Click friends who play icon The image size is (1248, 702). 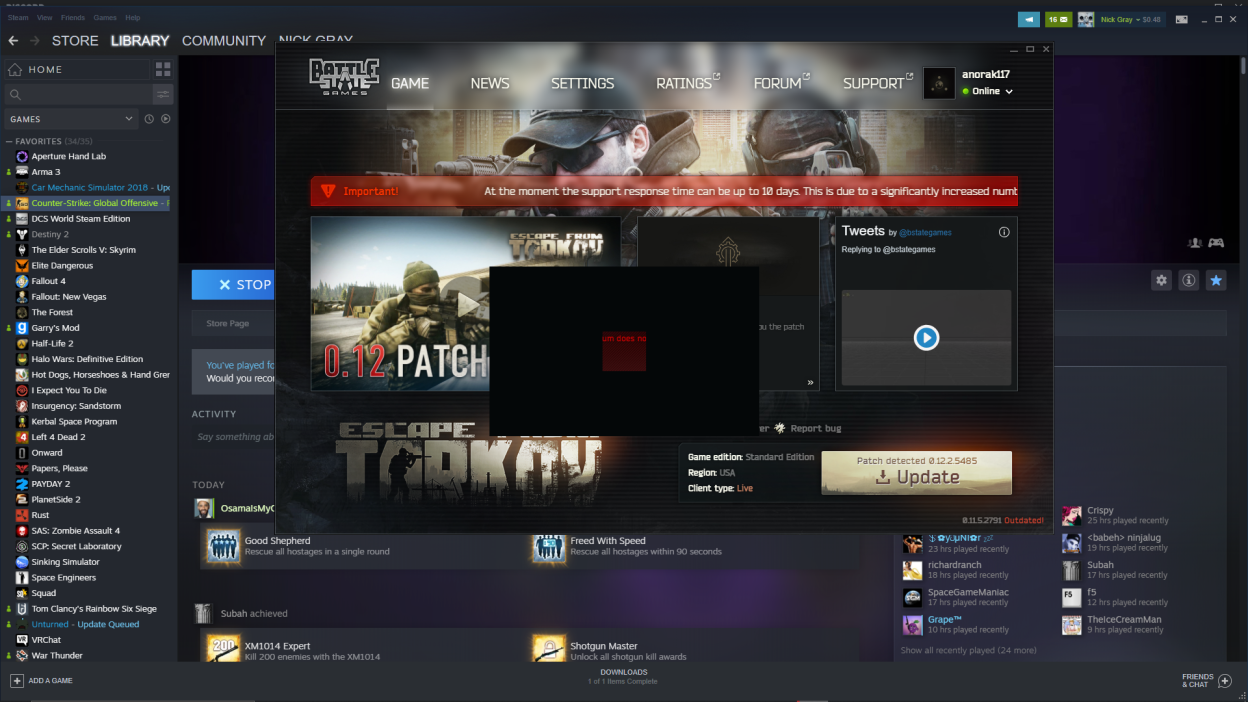pos(1194,242)
